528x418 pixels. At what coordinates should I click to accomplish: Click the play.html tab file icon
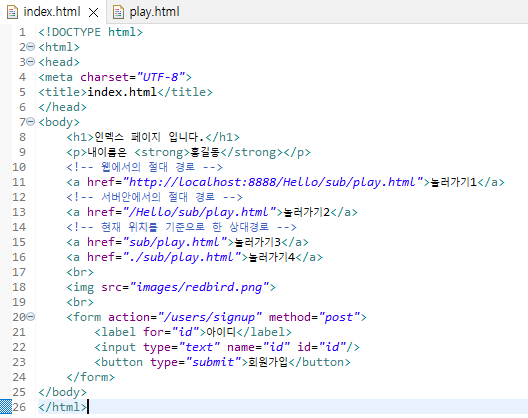coord(118,12)
